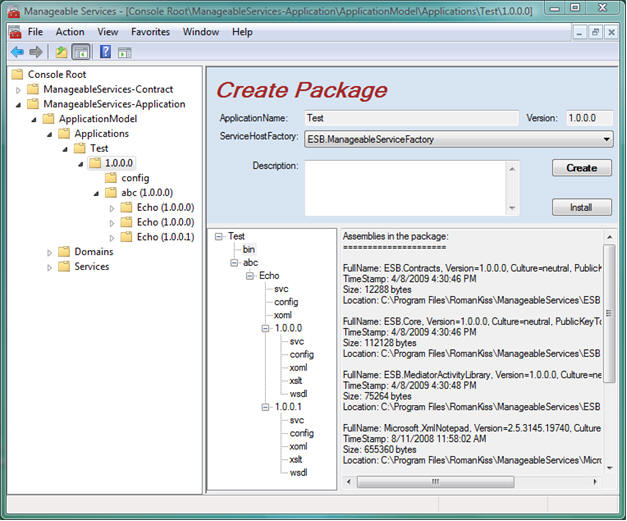Toggle Show/Hide Console Tree toolbar icon

81,52
